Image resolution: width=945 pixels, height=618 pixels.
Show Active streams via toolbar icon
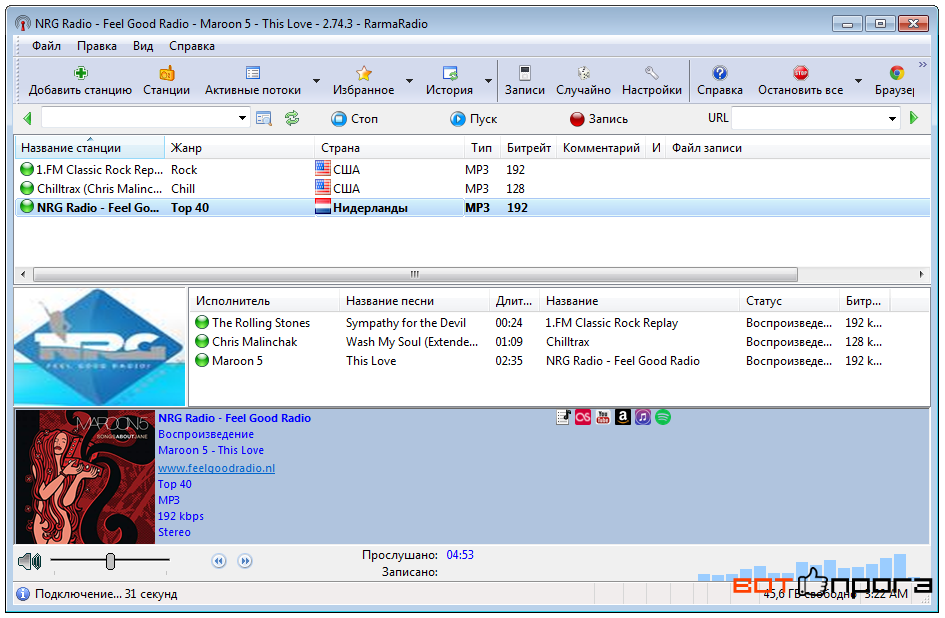(253, 74)
